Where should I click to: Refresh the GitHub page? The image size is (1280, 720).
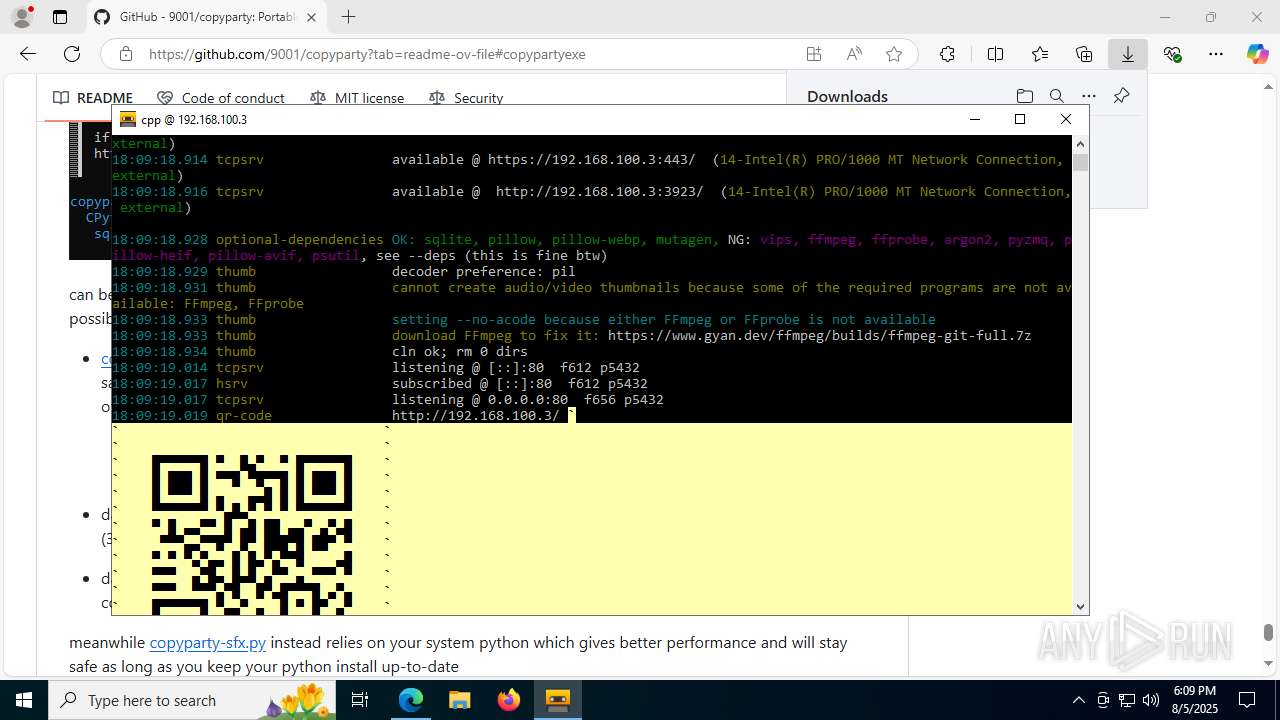coord(72,54)
